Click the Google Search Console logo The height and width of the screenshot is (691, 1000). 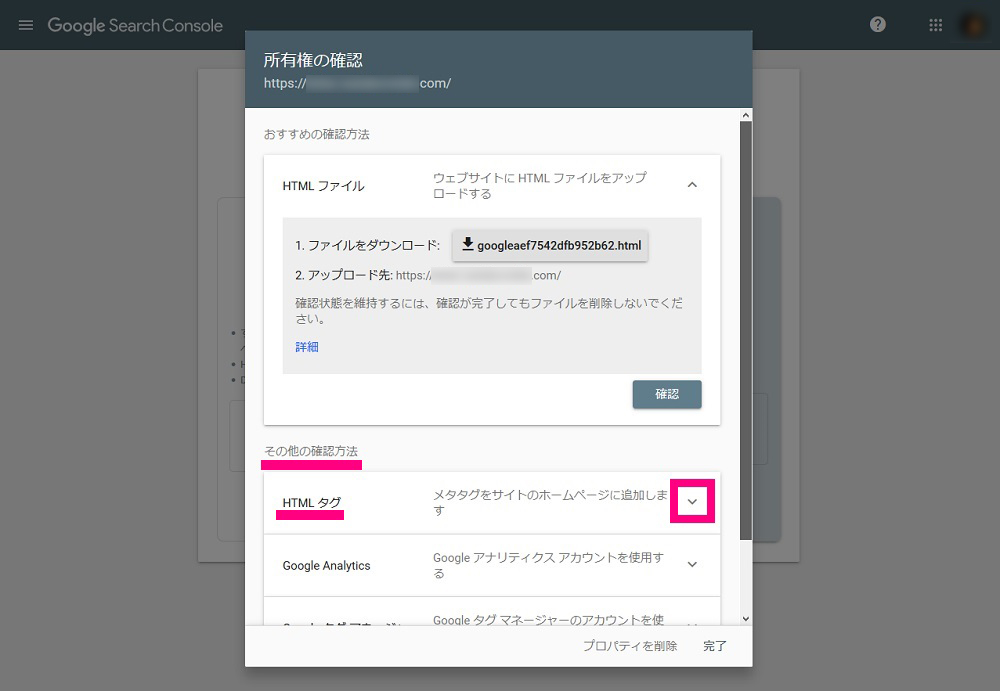(x=135, y=26)
